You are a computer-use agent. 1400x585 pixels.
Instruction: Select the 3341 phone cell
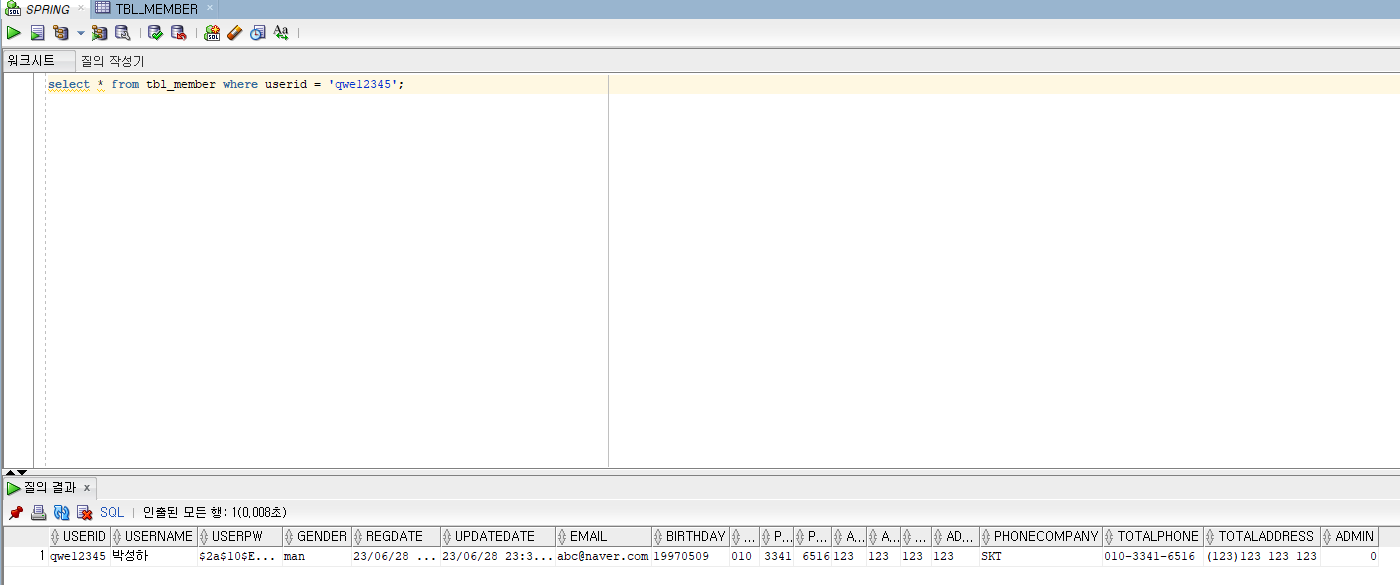(778, 556)
